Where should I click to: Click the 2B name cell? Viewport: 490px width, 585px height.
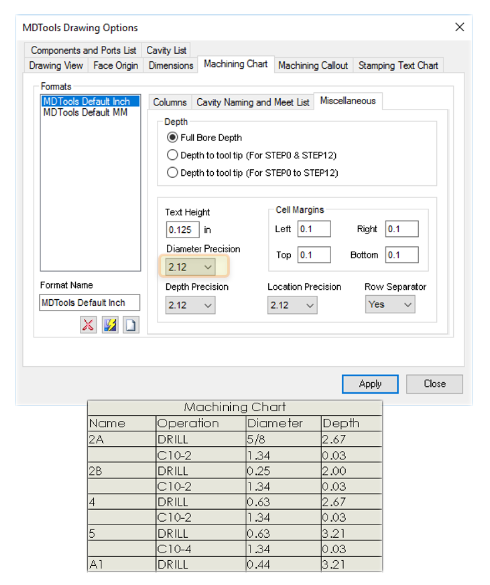click(x=122, y=471)
